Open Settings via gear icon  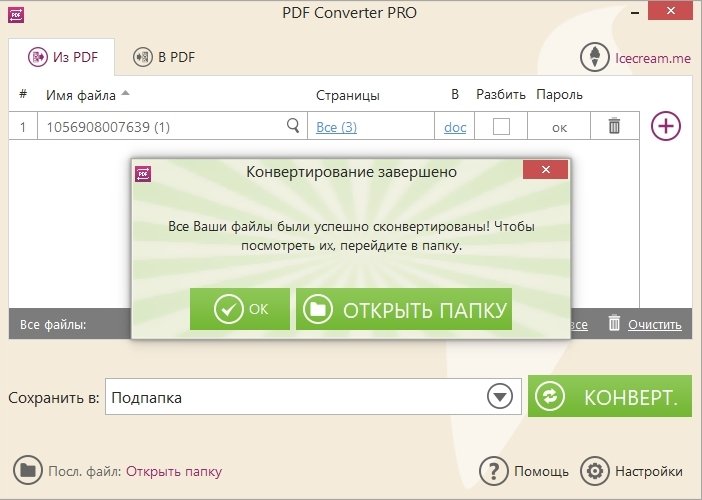click(x=595, y=471)
